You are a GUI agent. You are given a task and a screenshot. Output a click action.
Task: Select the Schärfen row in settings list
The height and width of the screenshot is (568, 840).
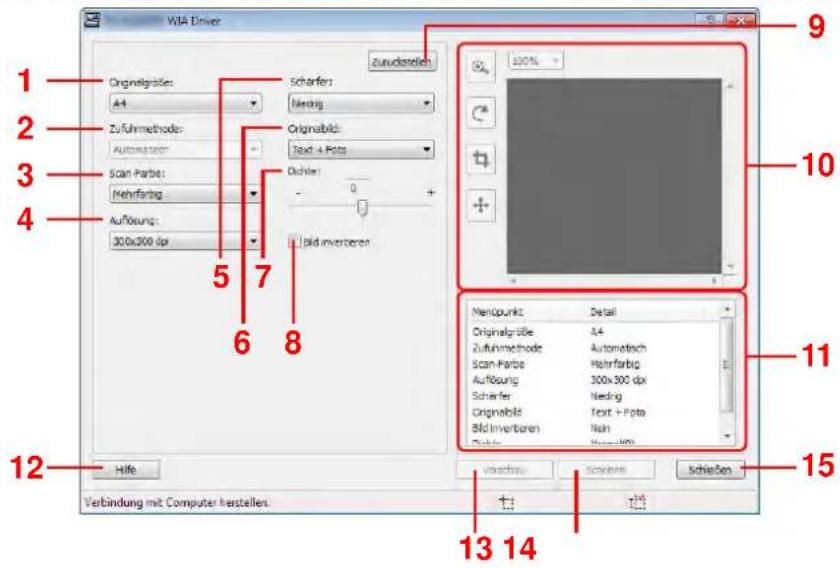click(x=594, y=396)
